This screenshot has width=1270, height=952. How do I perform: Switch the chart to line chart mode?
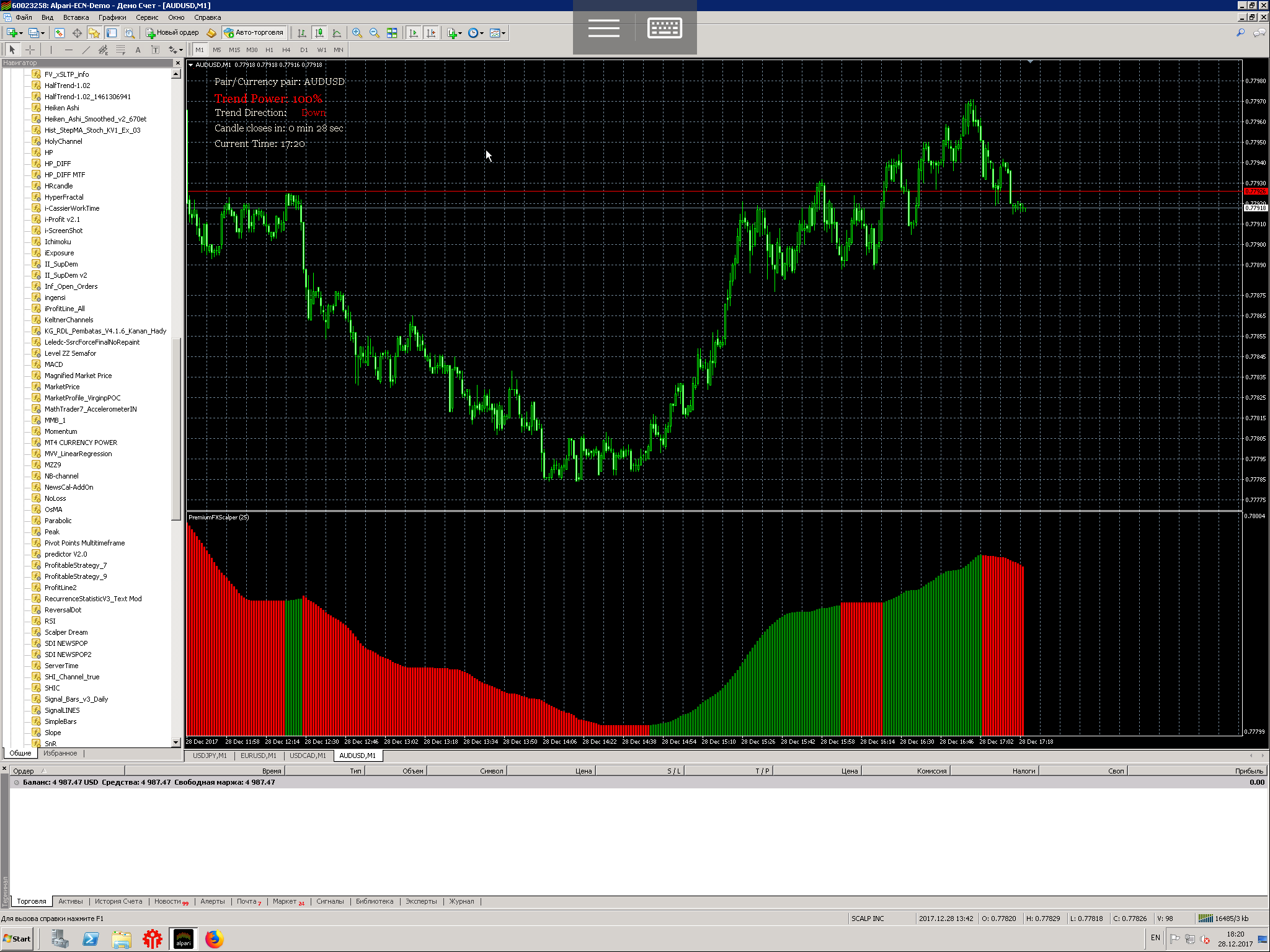click(337, 33)
